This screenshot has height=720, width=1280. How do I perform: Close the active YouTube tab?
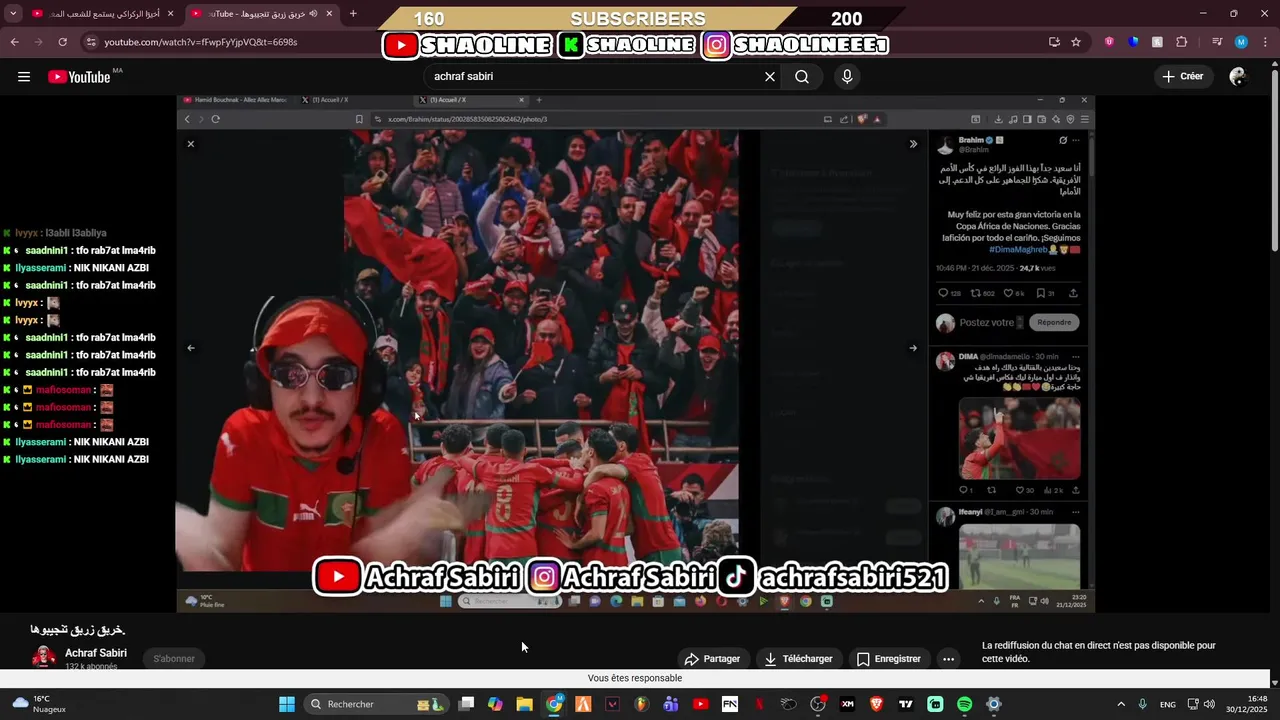point(329,14)
